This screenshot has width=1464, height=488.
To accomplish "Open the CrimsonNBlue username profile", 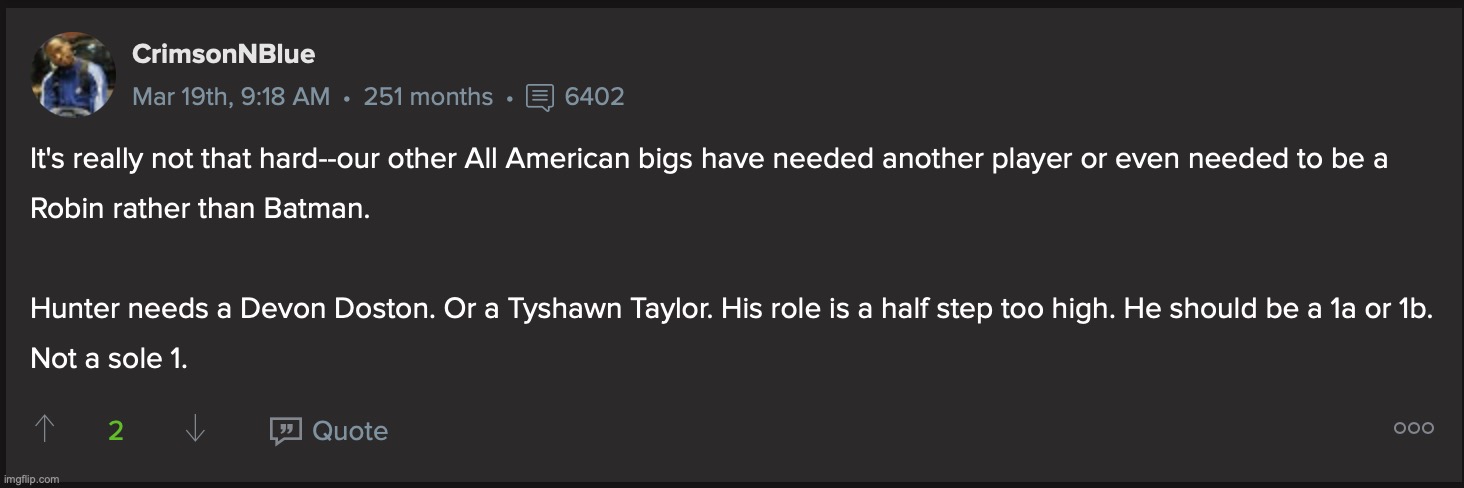I will (x=223, y=55).
